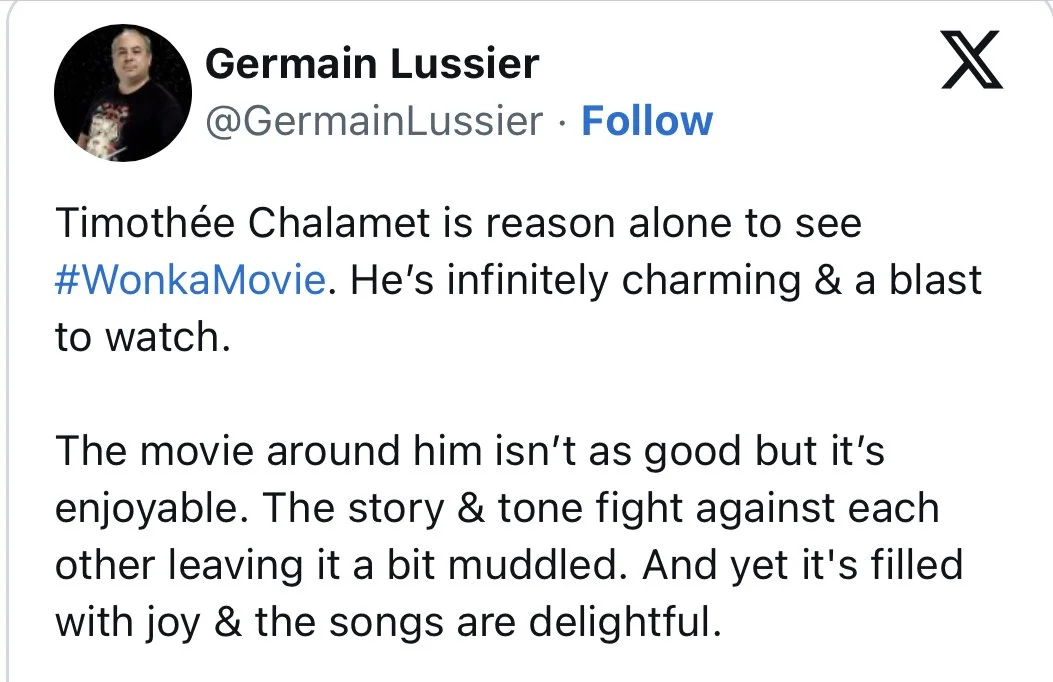Image resolution: width=1053 pixels, height=682 pixels.
Task: Click the X logo icon
Action: [x=972, y=60]
